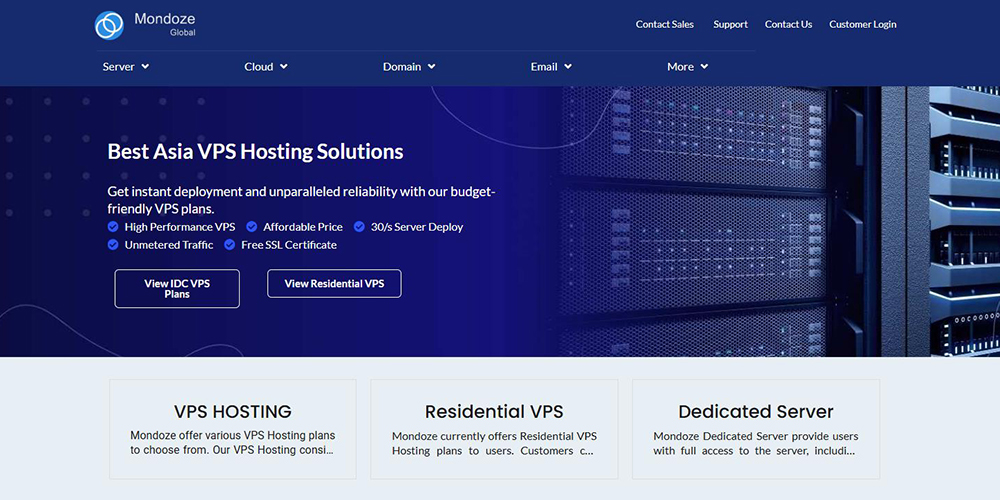The image size is (1000, 500).
Task: Click checkmark icon before 30/s Server Deploy
Action: pos(359,226)
